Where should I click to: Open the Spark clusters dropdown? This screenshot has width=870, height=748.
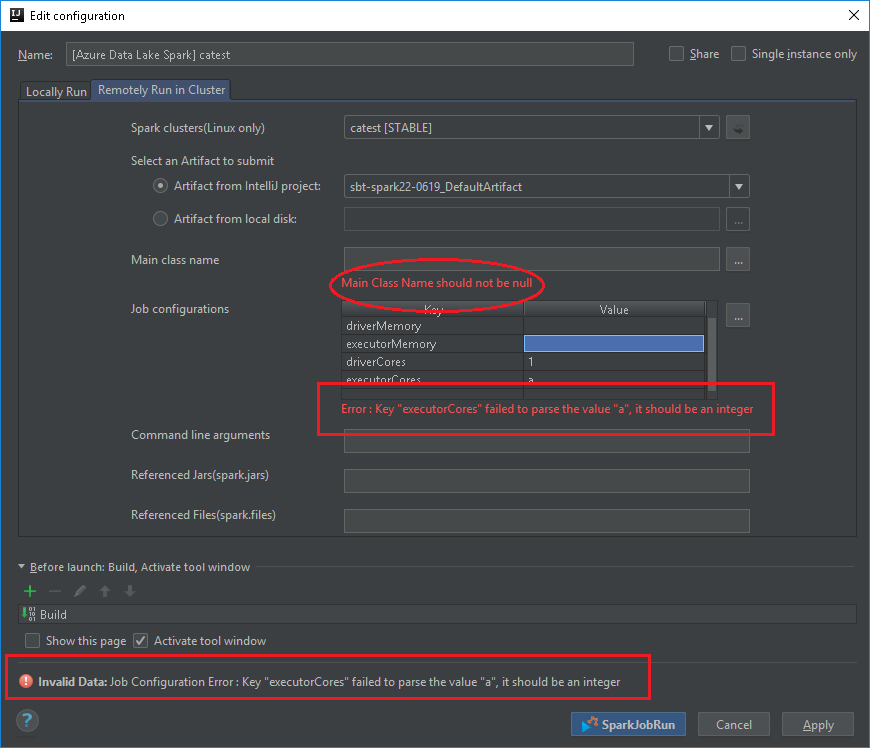tap(708, 127)
